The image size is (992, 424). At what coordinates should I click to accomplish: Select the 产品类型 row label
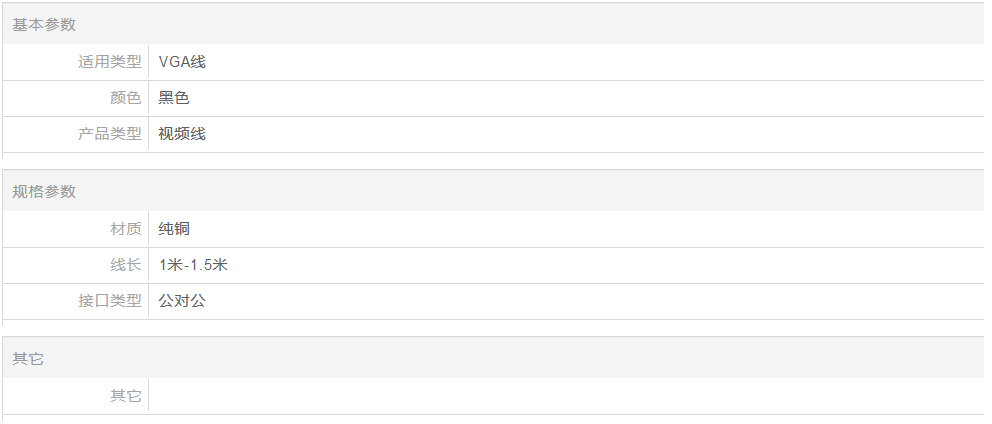click(x=110, y=134)
